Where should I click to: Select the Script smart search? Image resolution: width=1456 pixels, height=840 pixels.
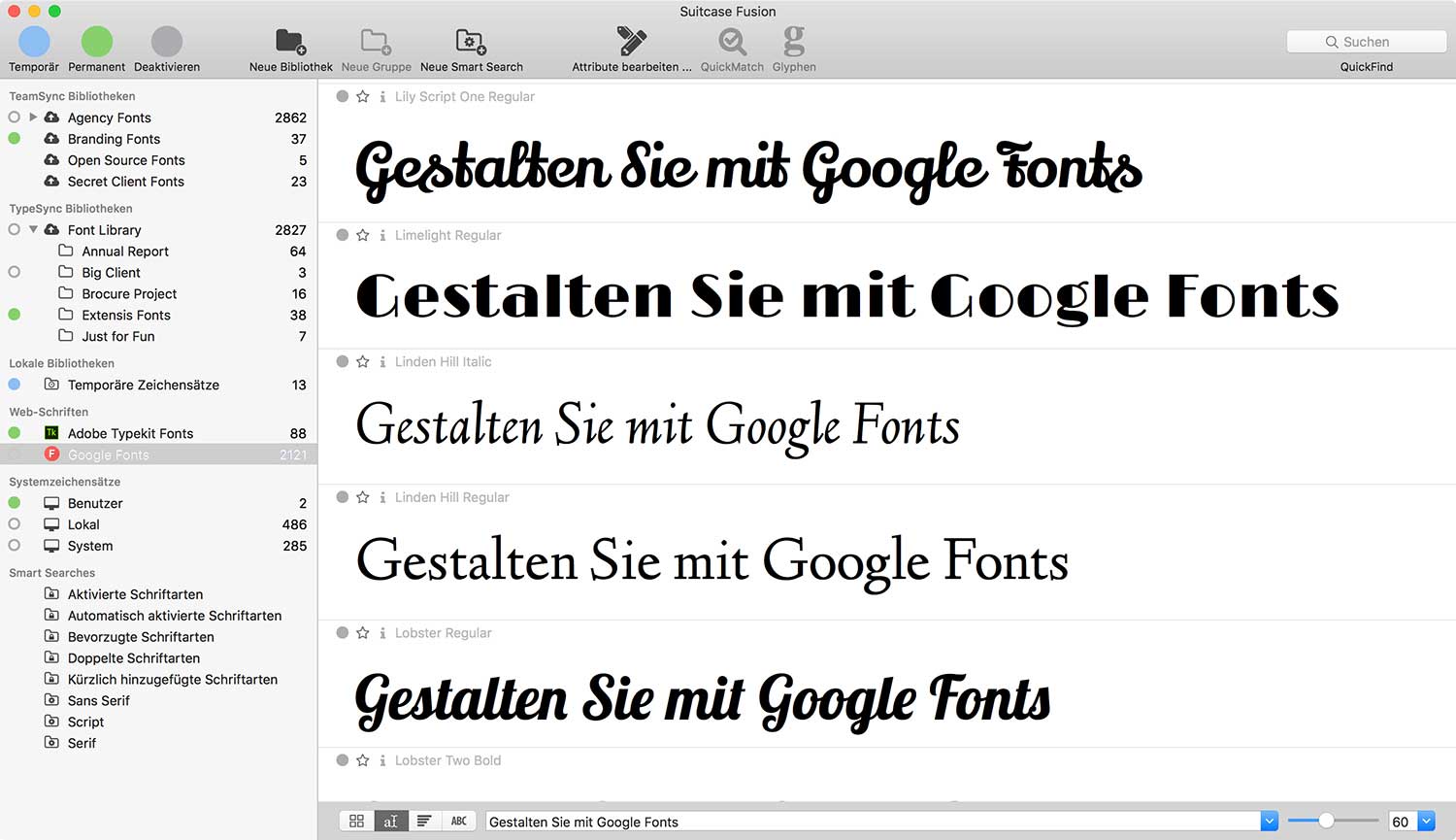(x=85, y=722)
